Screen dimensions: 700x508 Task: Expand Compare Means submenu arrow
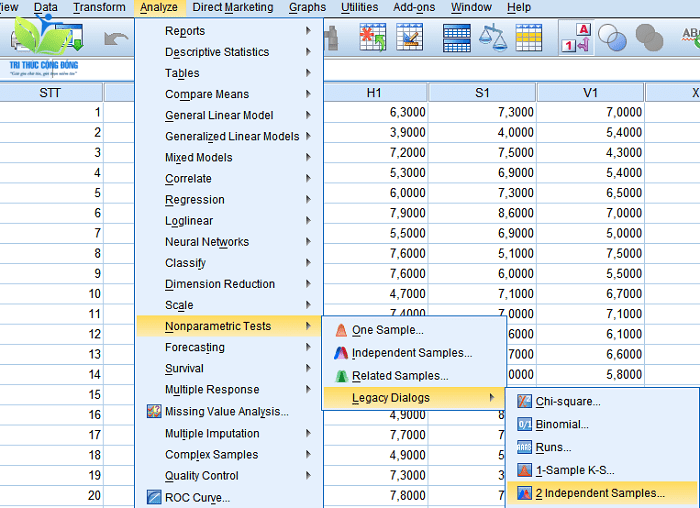(308, 94)
